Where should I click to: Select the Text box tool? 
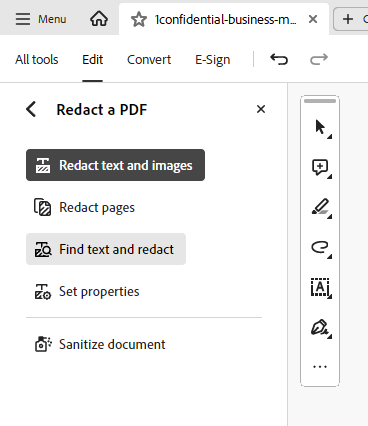[x=320, y=287]
